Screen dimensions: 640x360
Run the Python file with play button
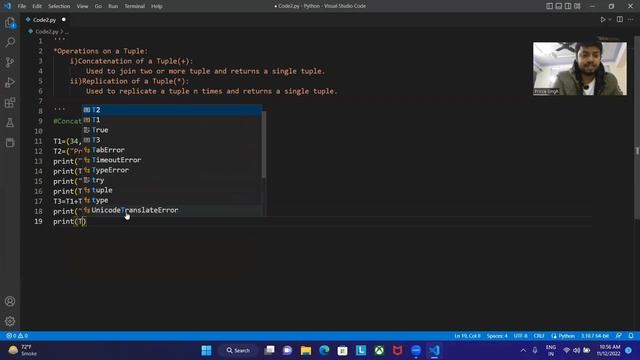tap(602, 20)
